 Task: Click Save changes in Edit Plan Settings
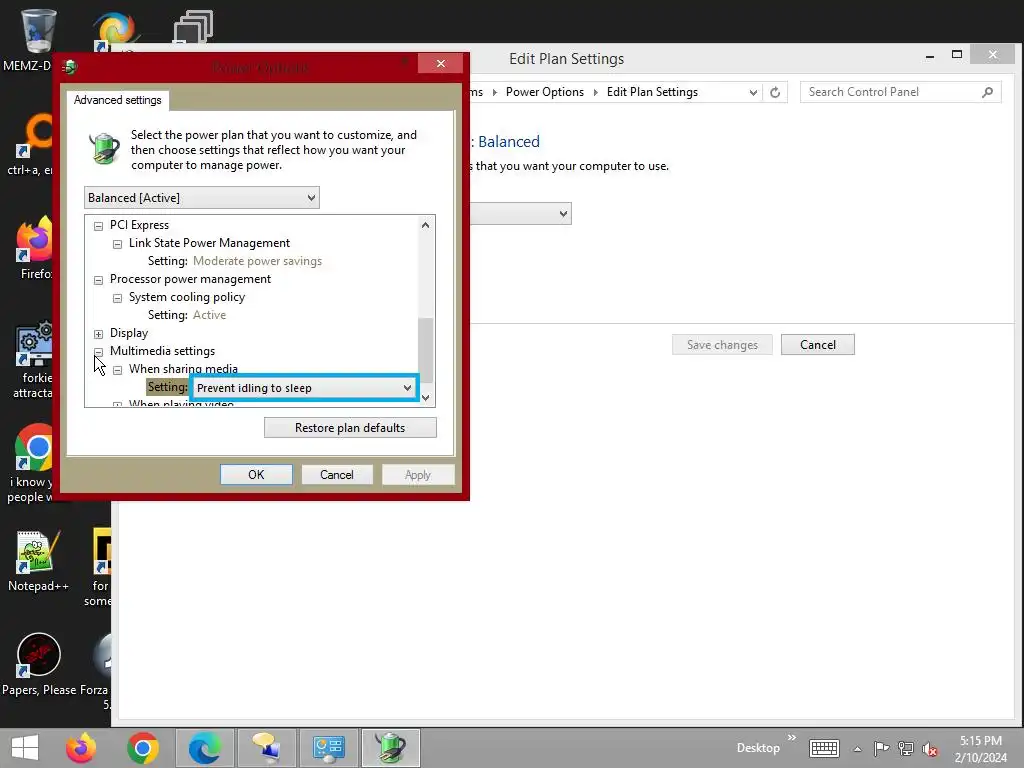point(722,345)
